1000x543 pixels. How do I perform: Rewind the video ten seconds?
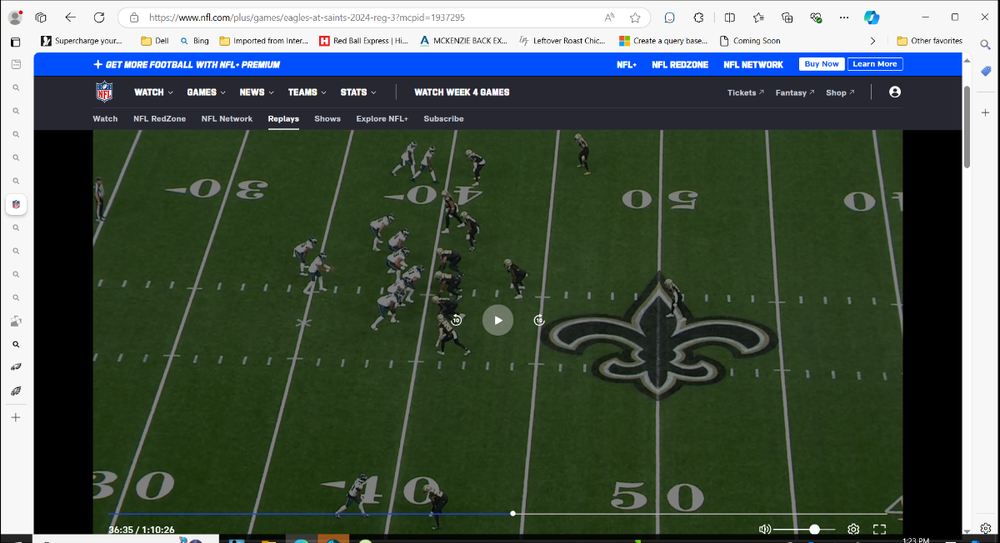point(456,320)
